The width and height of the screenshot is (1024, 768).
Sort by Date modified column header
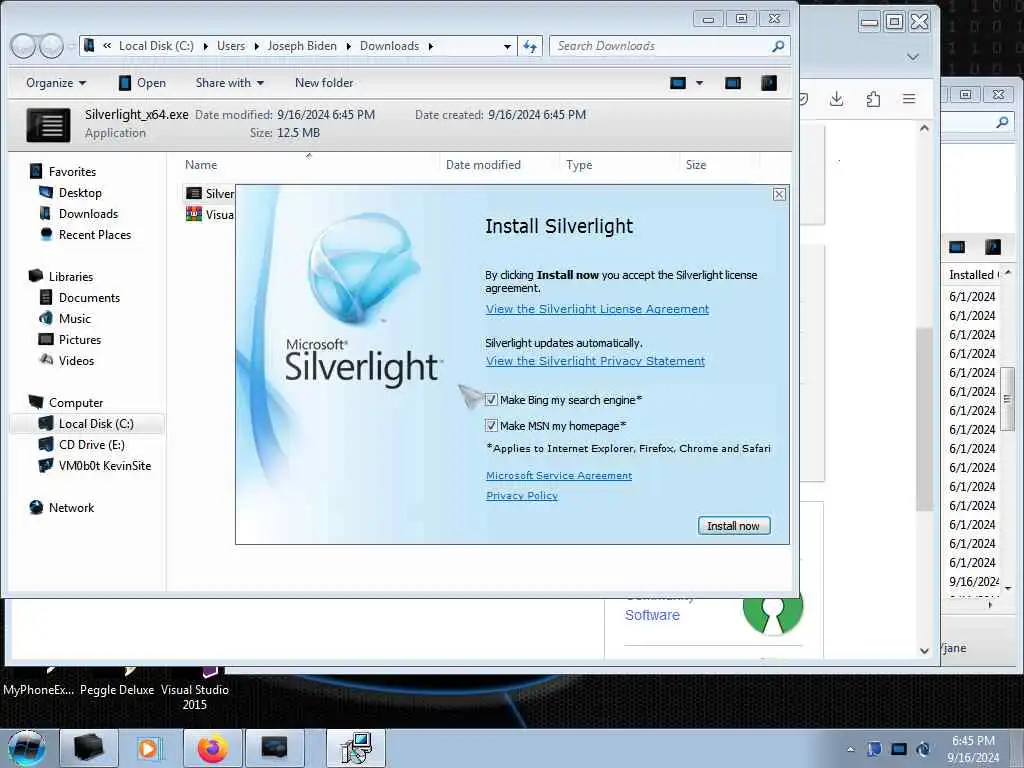coord(483,165)
